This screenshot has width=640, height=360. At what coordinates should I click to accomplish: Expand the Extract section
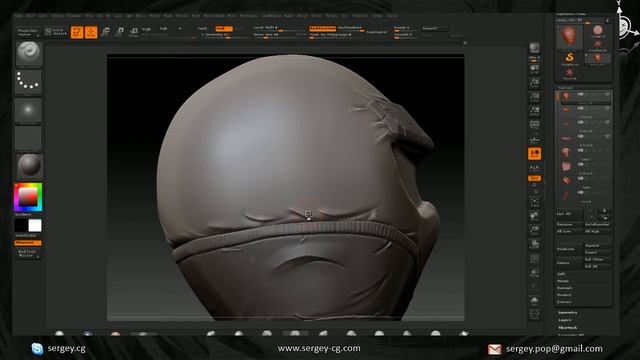coord(564,302)
